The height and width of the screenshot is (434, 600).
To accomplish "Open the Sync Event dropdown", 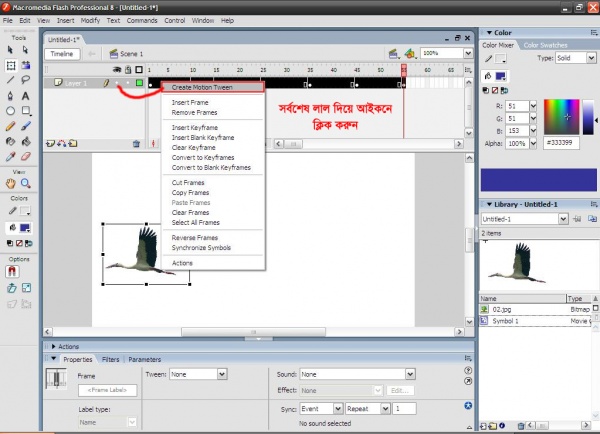I will point(338,409).
